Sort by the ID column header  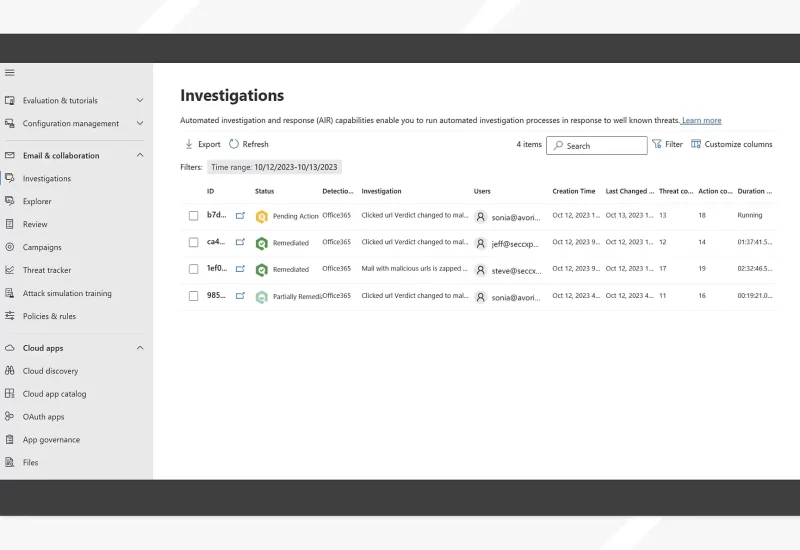pos(210,191)
